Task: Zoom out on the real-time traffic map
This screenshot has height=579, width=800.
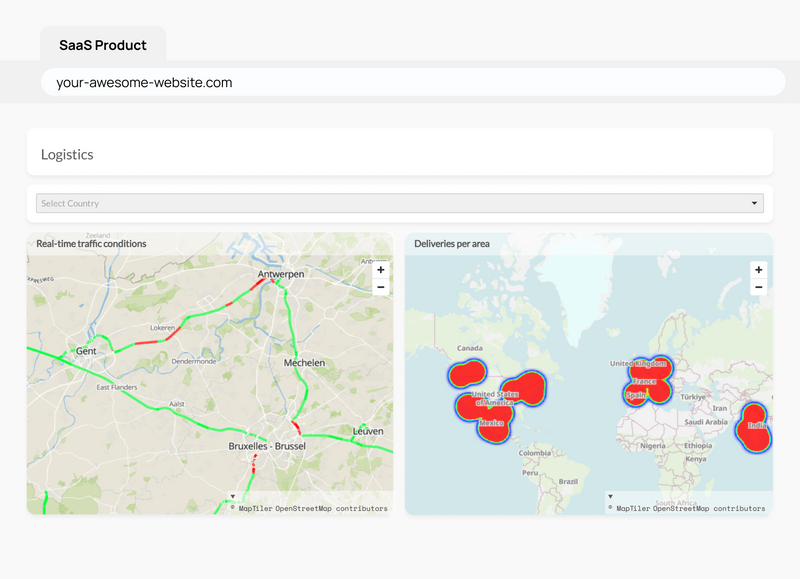Action: (380, 287)
